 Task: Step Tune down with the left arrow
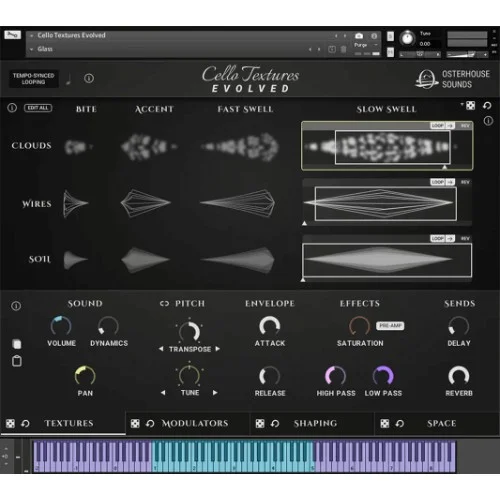tap(163, 393)
